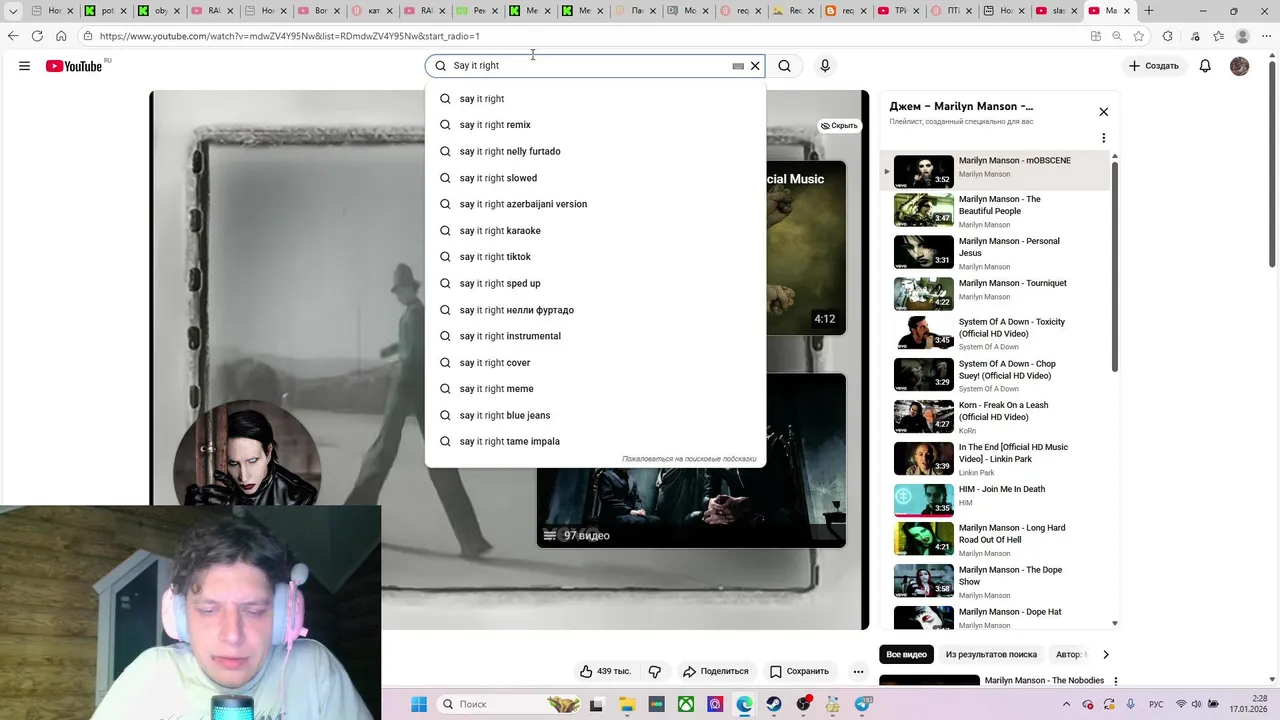1280x720 pixels.
Task: Click the browser home icon
Action: click(61, 36)
